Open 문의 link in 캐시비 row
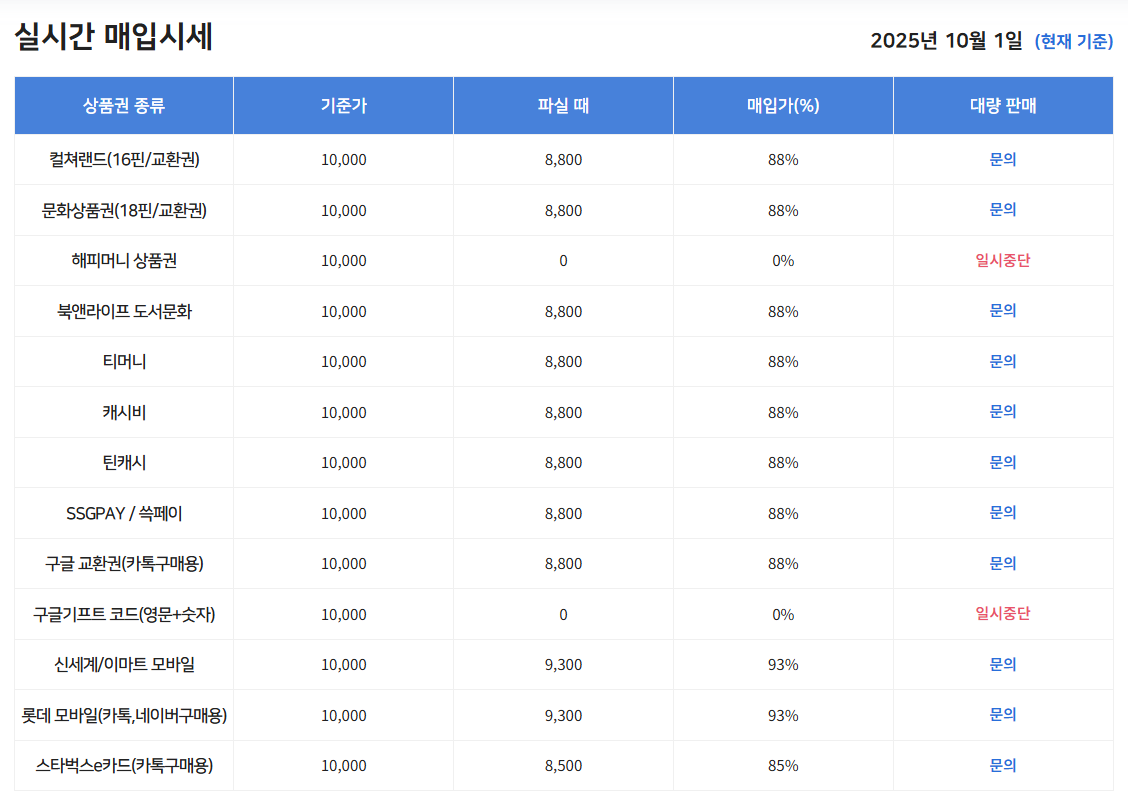 coord(1003,412)
